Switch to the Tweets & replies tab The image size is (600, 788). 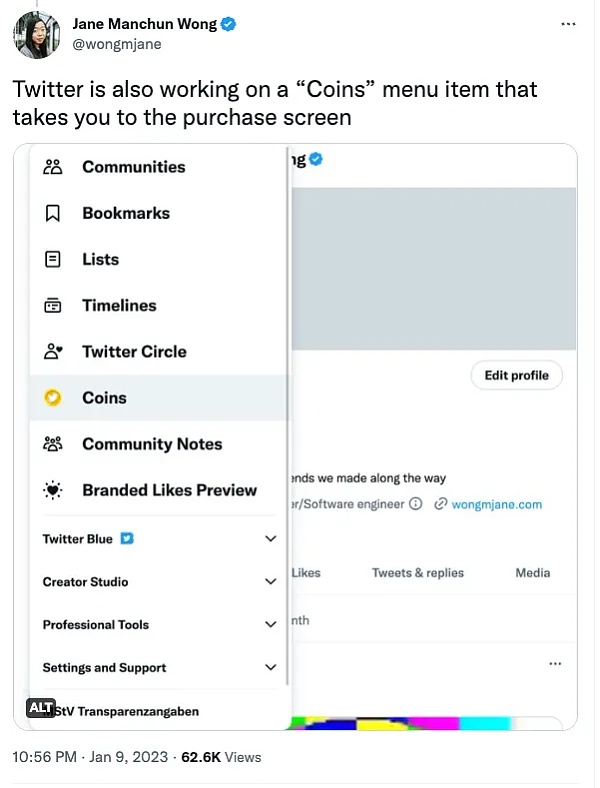coord(418,573)
